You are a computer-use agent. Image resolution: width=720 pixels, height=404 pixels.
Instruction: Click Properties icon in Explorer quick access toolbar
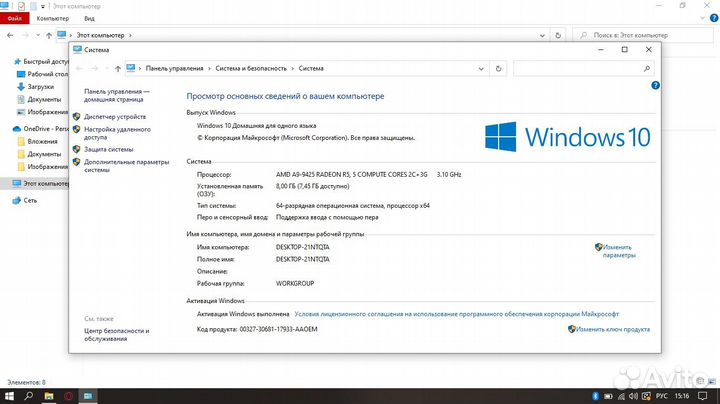[x=21, y=6]
